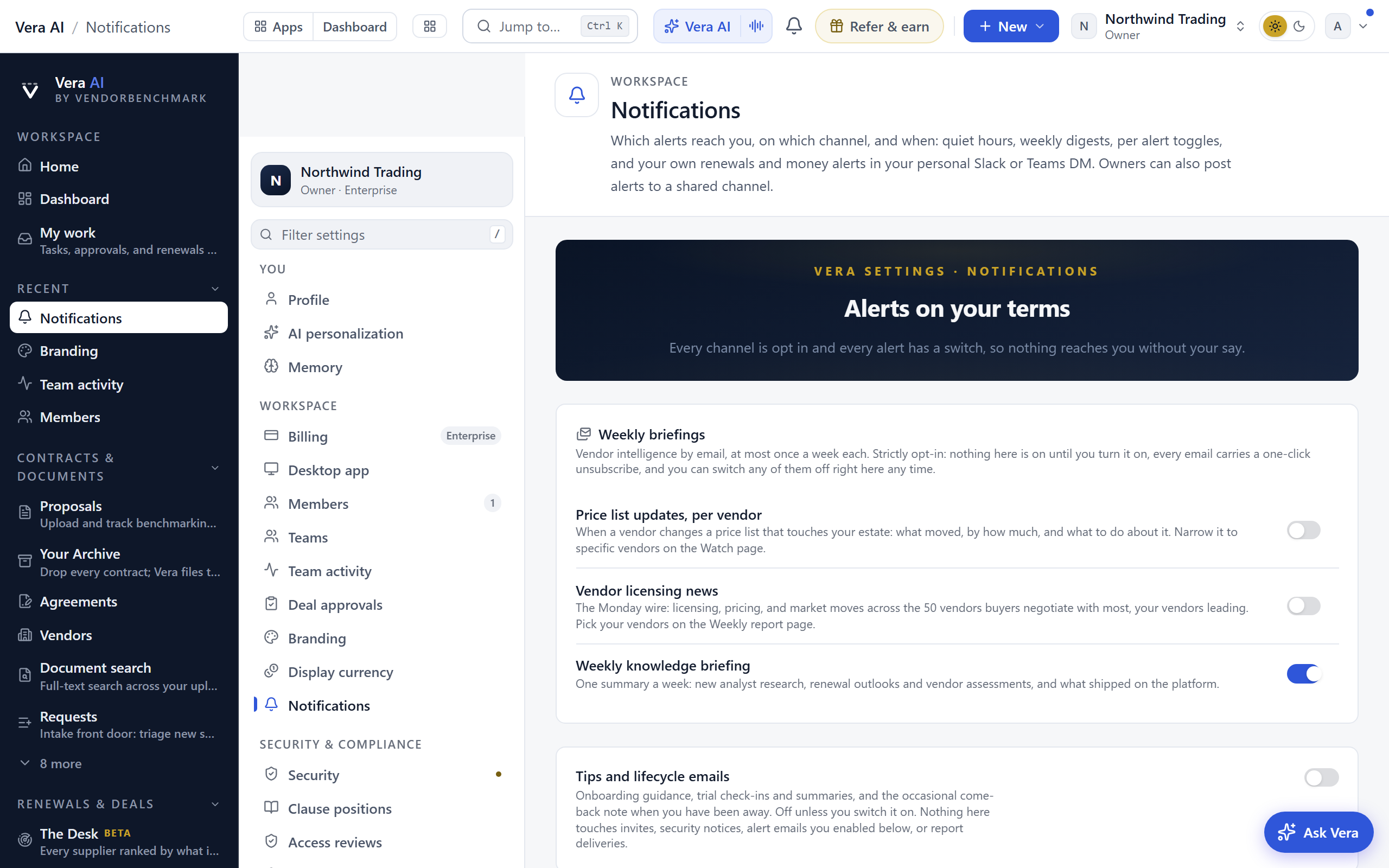Open Desktop app settings

pyautogui.click(x=381, y=470)
